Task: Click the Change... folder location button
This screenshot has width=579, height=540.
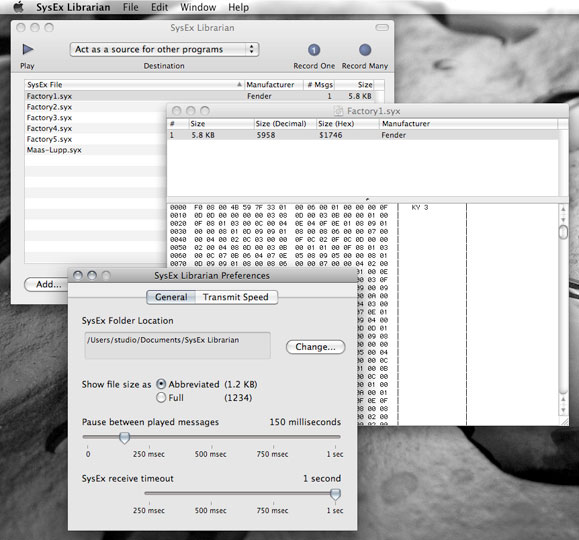Action: point(315,347)
